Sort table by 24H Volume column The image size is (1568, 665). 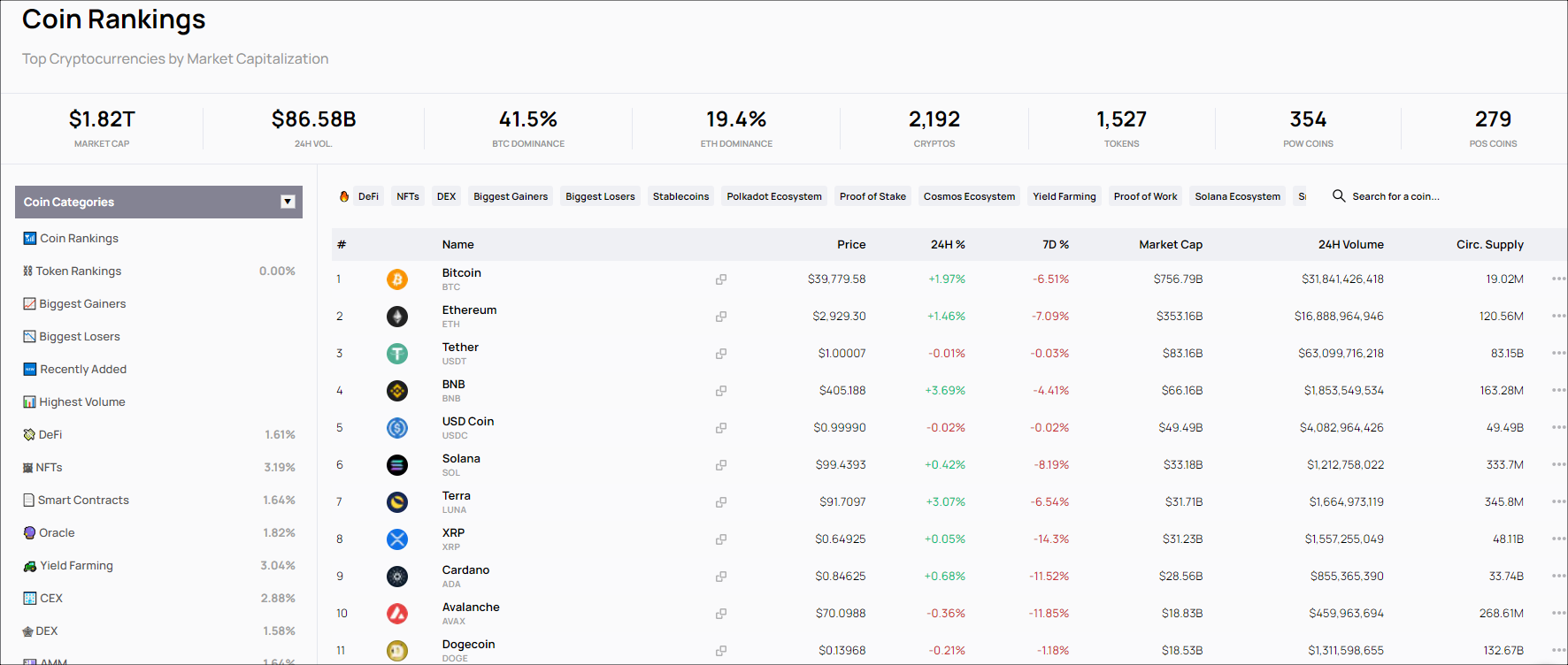[1351, 245]
